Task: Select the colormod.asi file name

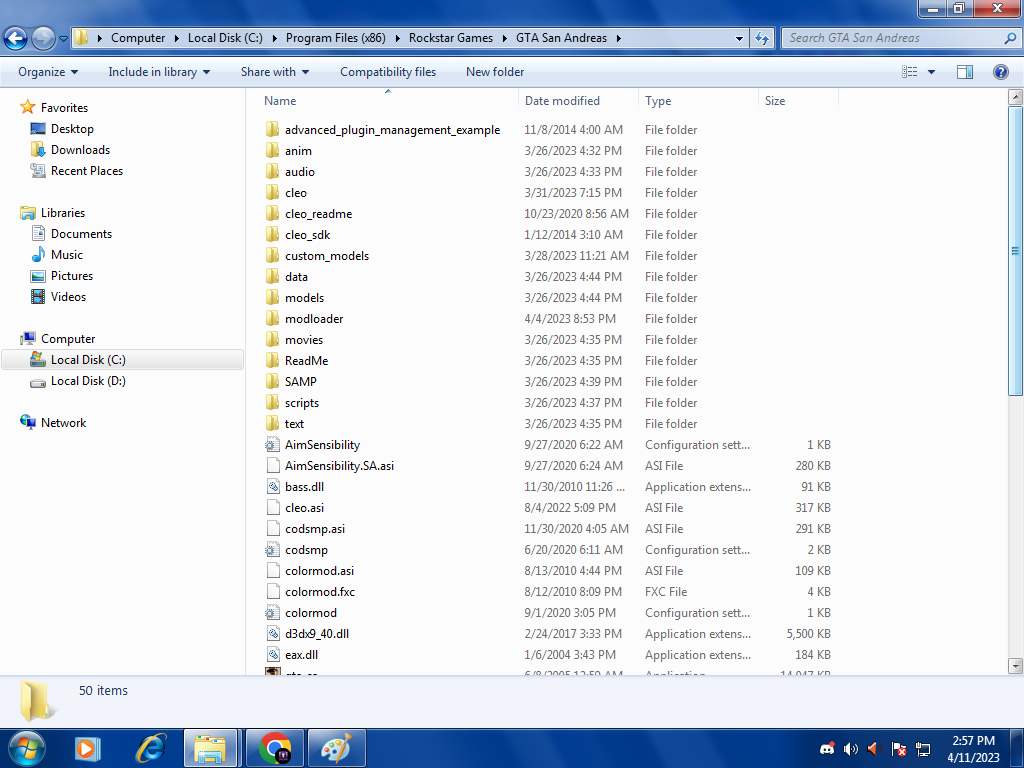Action: point(319,571)
